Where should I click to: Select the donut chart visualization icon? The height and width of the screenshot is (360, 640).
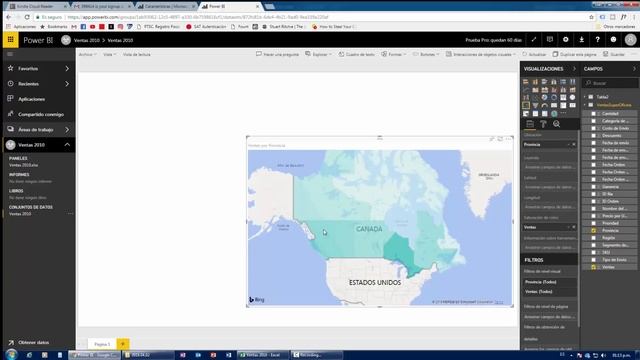(x=554, y=98)
